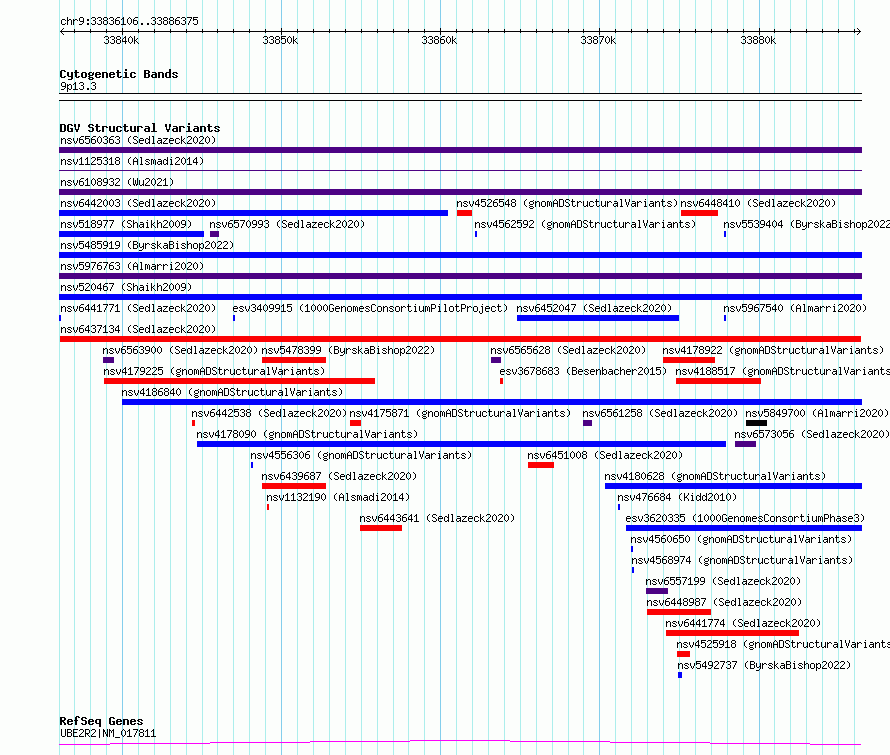Click nsv520467 (Shaikh2009) label
The height and width of the screenshot is (755, 890).
126,287
